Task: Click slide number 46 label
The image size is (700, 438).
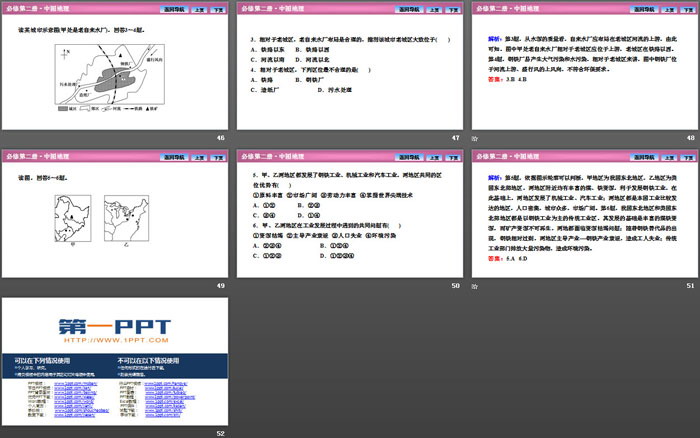Action: coord(221,138)
